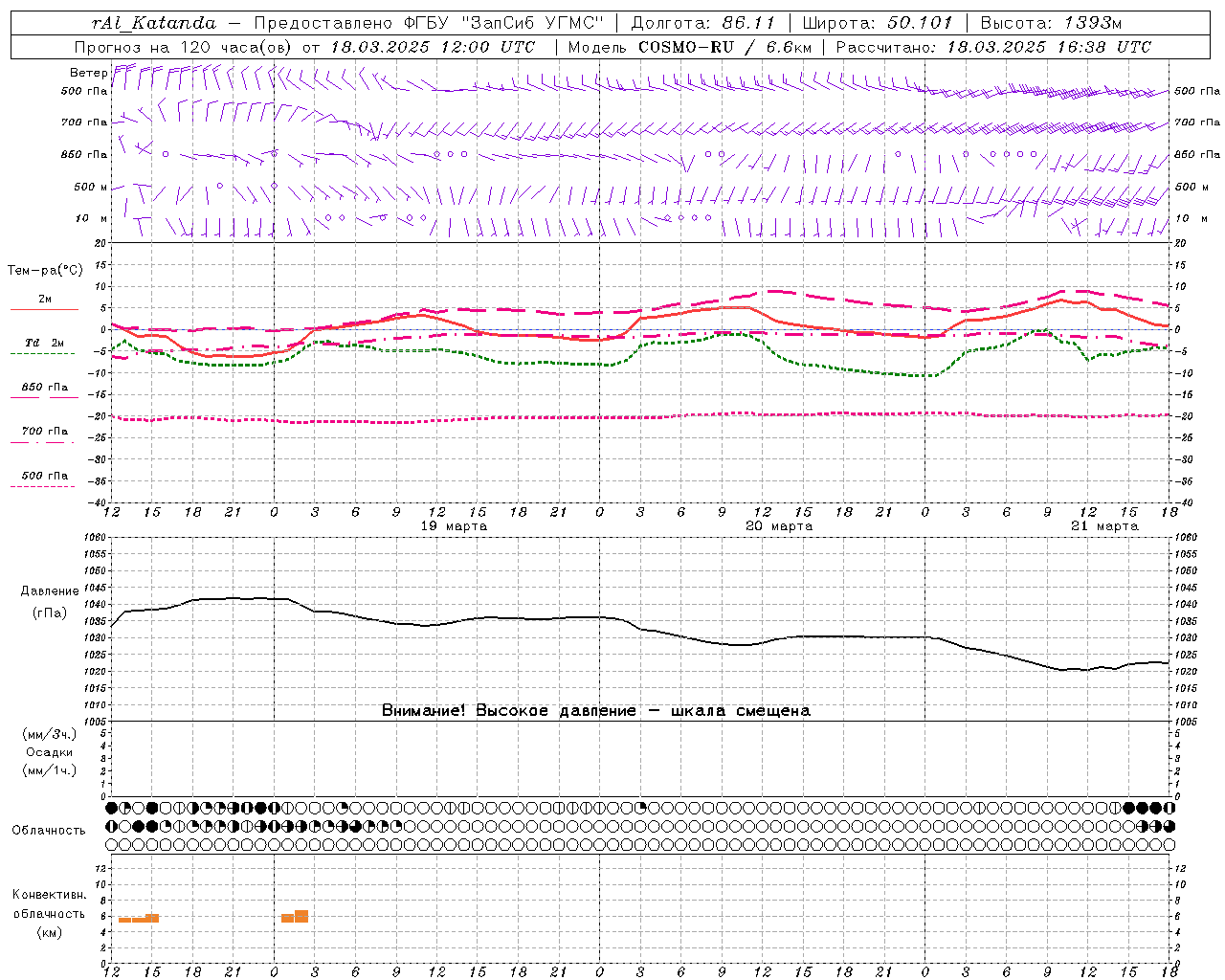The height and width of the screenshot is (980, 1225).
Task: Select the Td 2м dew point legend entry
Action: click(x=44, y=343)
